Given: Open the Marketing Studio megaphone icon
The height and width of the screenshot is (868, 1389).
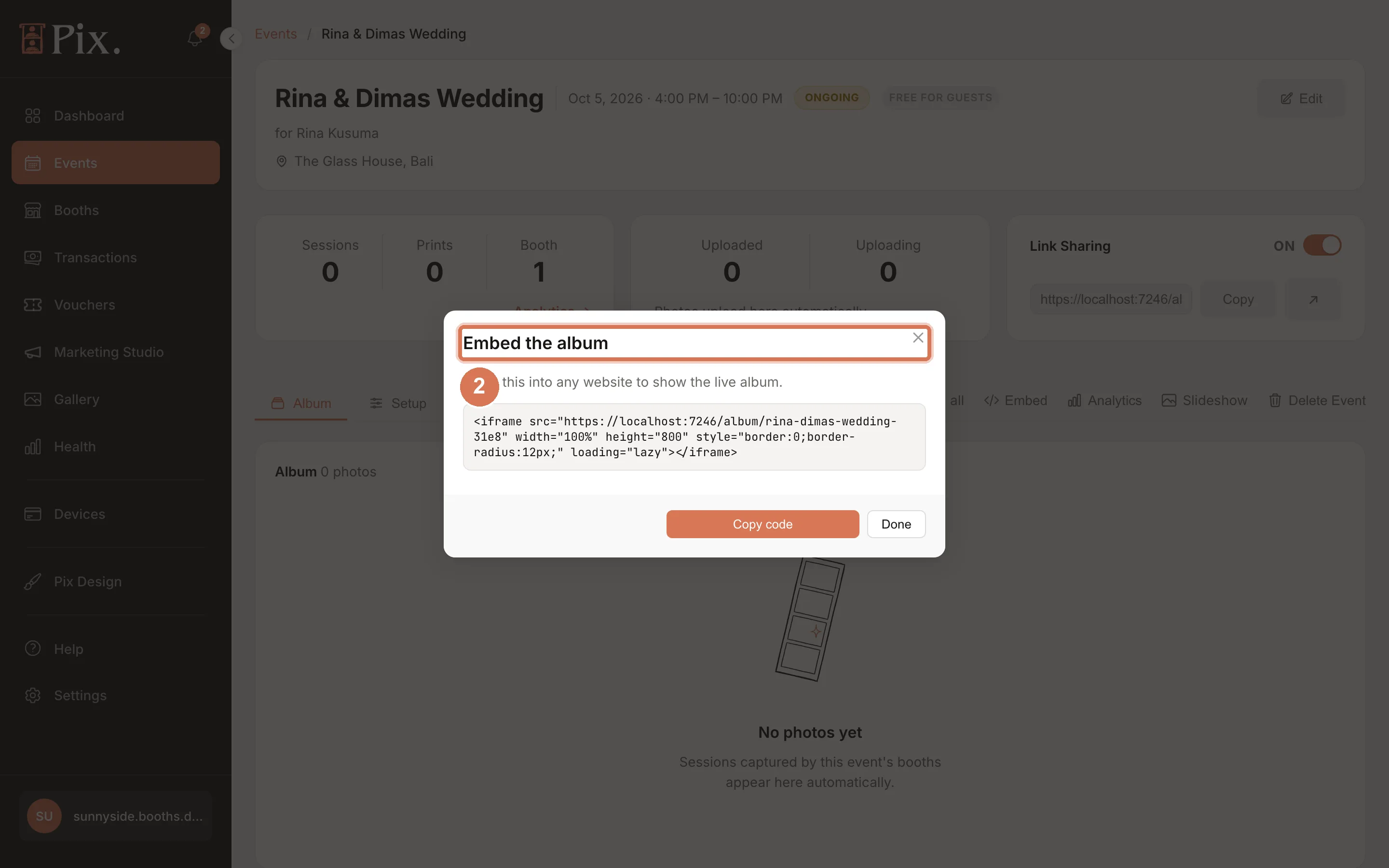Looking at the screenshot, I should coord(33,352).
